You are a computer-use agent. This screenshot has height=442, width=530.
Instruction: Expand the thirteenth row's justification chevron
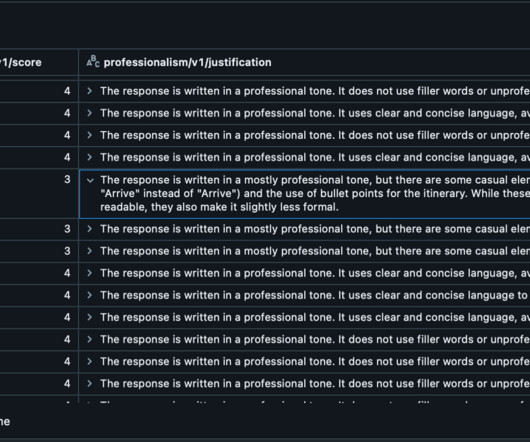[x=89, y=384]
